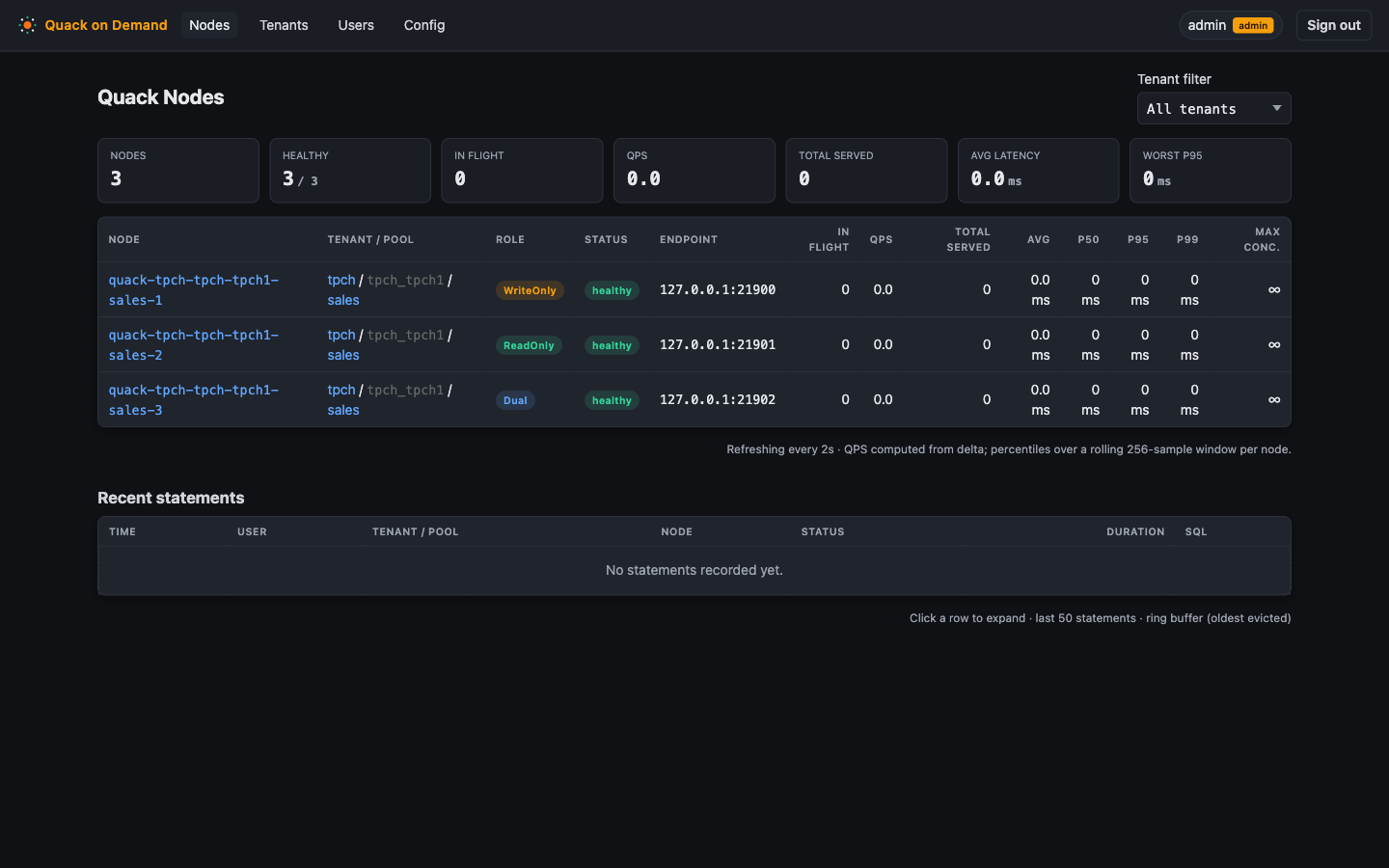This screenshot has width=1389, height=868.
Task: Click tpch tenant link in sales-1 row
Action: 341,280
